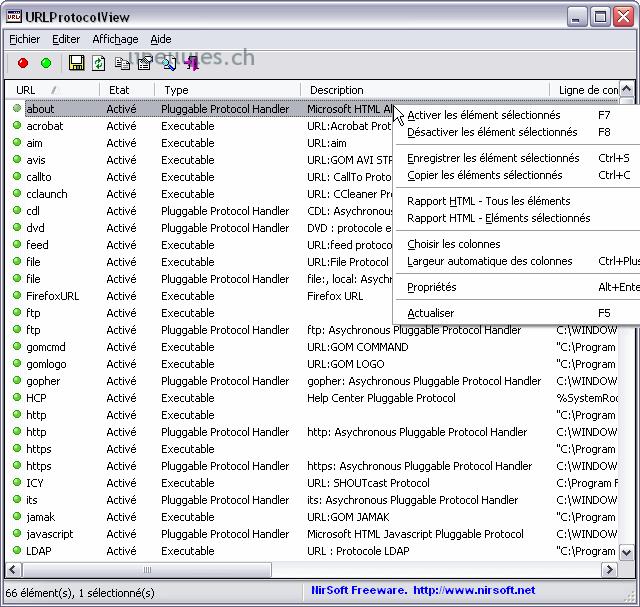640x607 pixels.
Task: Click the URLProtocolView title bar icon
Action: tap(13, 17)
